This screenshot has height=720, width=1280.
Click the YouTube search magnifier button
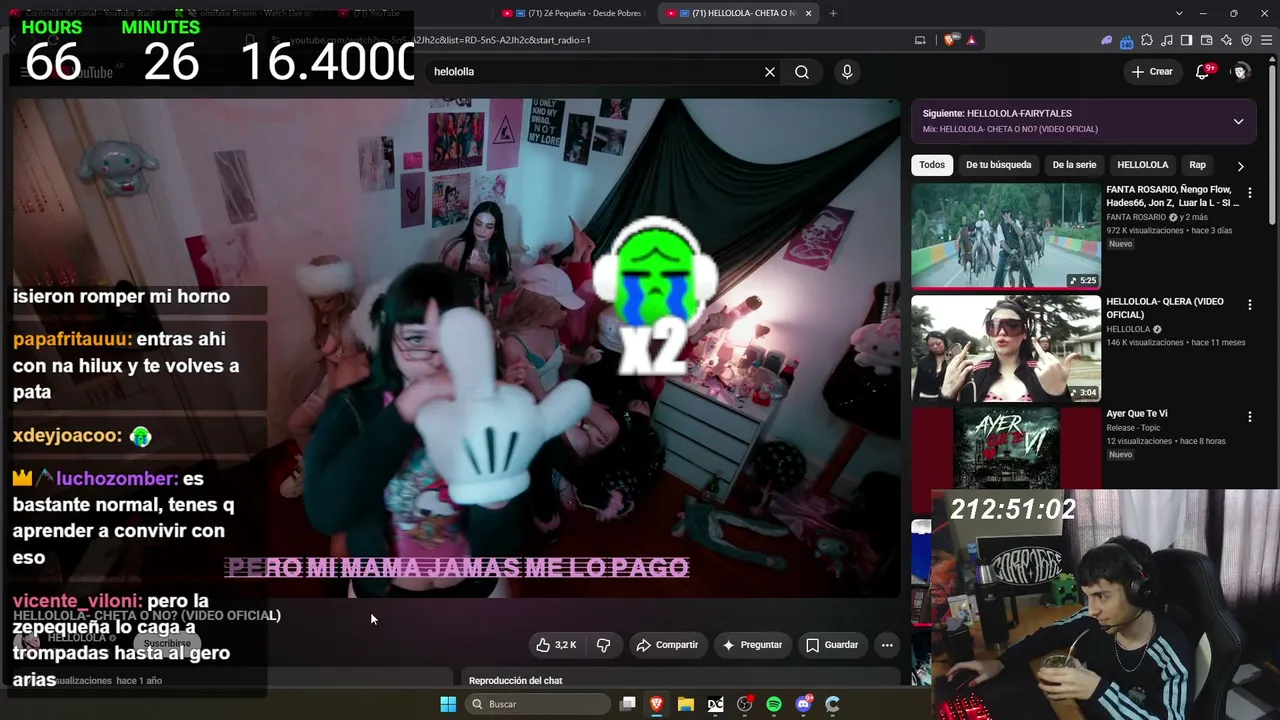click(802, 72)
